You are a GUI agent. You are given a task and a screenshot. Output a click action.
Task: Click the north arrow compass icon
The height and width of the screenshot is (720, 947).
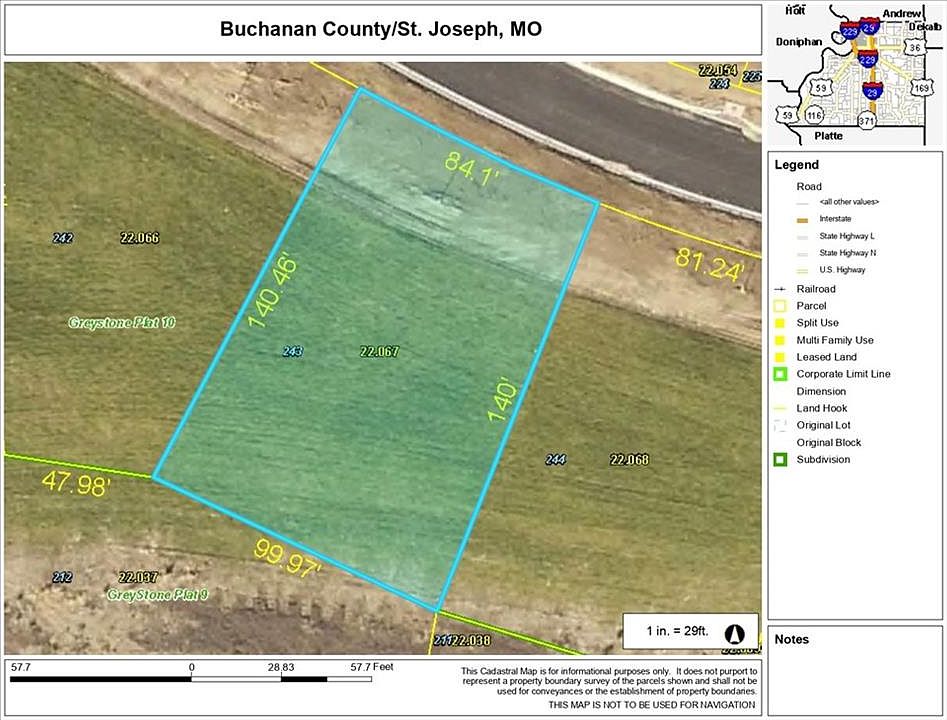click(735, 634)
